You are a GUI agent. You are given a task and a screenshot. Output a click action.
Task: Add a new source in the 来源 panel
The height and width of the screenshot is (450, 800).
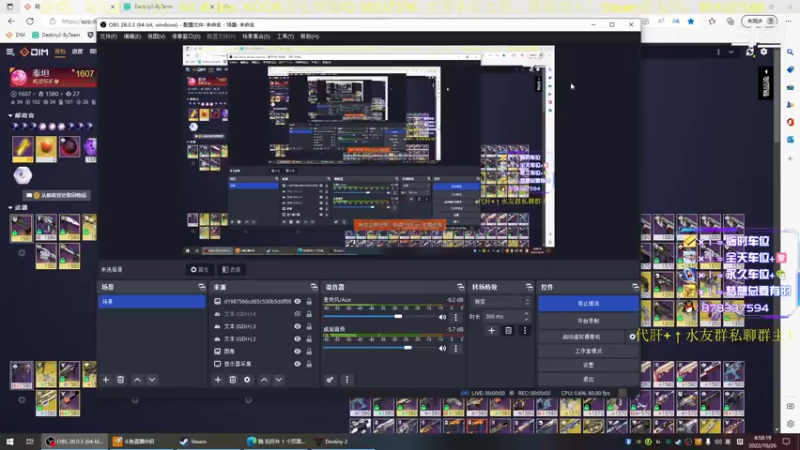(218, 380)
